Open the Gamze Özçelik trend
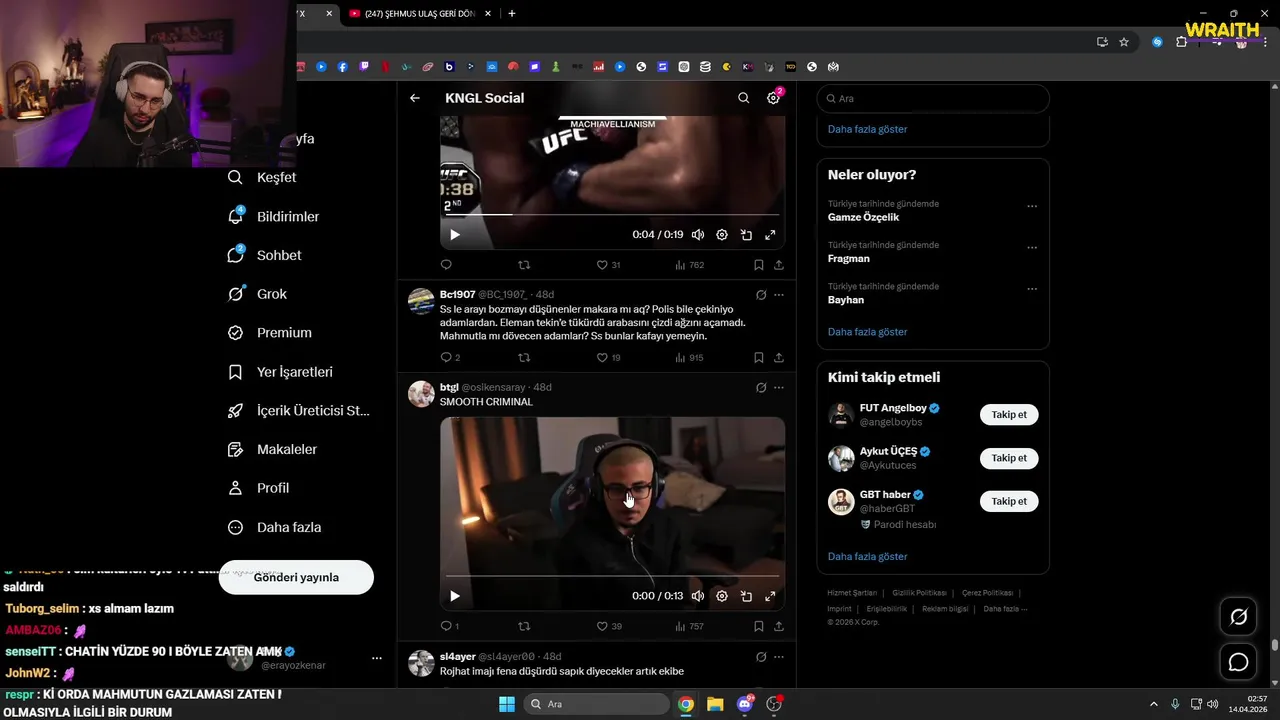1280x720 pixels. (864, 217)
